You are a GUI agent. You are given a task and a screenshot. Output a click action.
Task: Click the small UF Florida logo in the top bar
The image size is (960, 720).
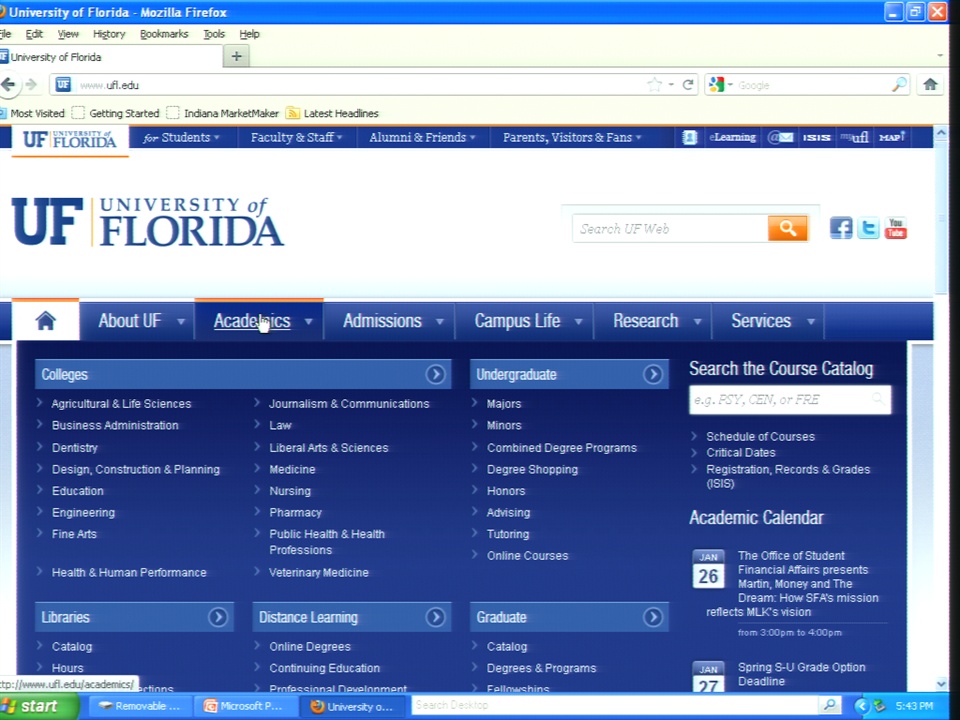[x=69, y=139]
